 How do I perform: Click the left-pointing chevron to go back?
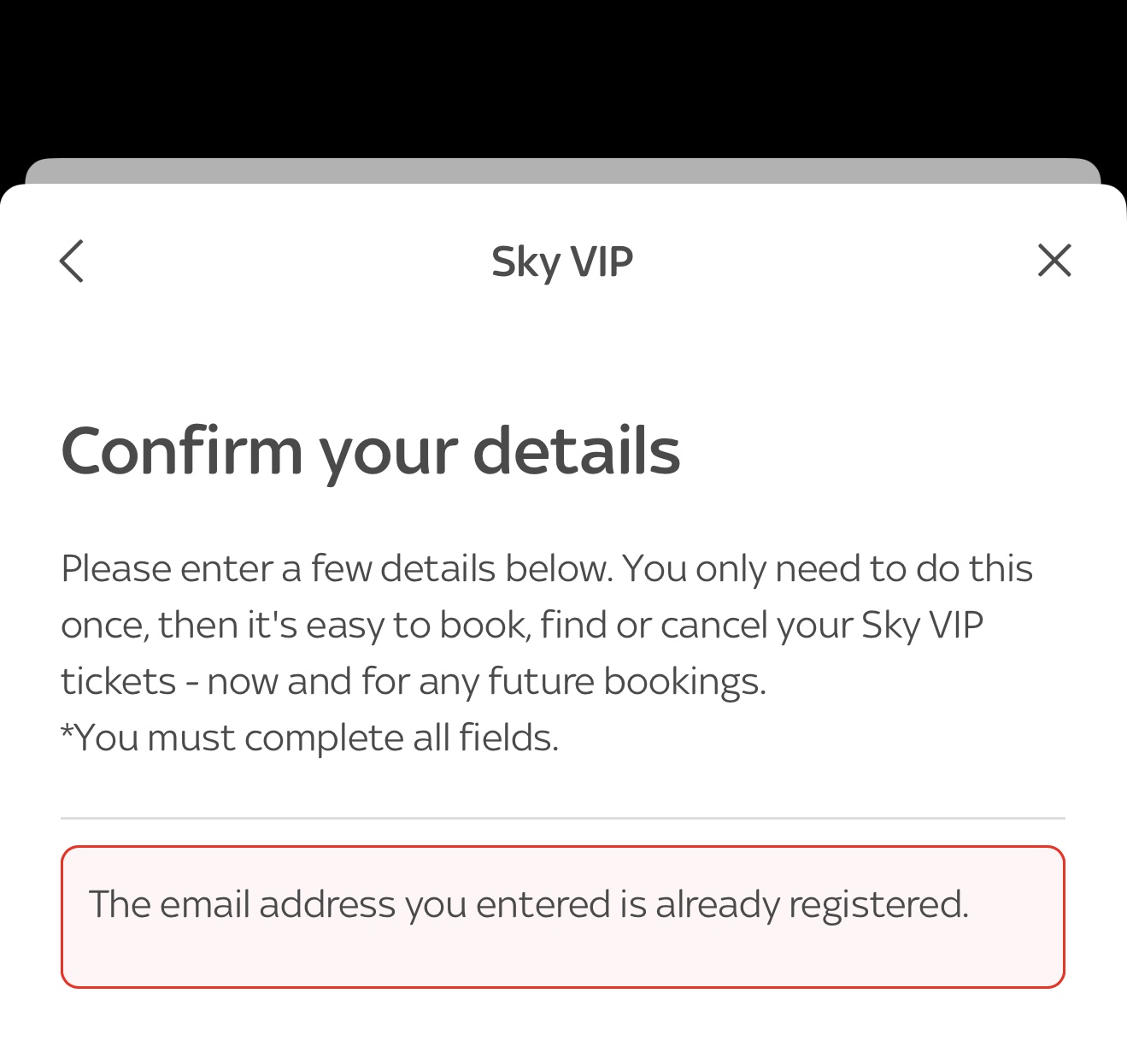tap(73, 262)
